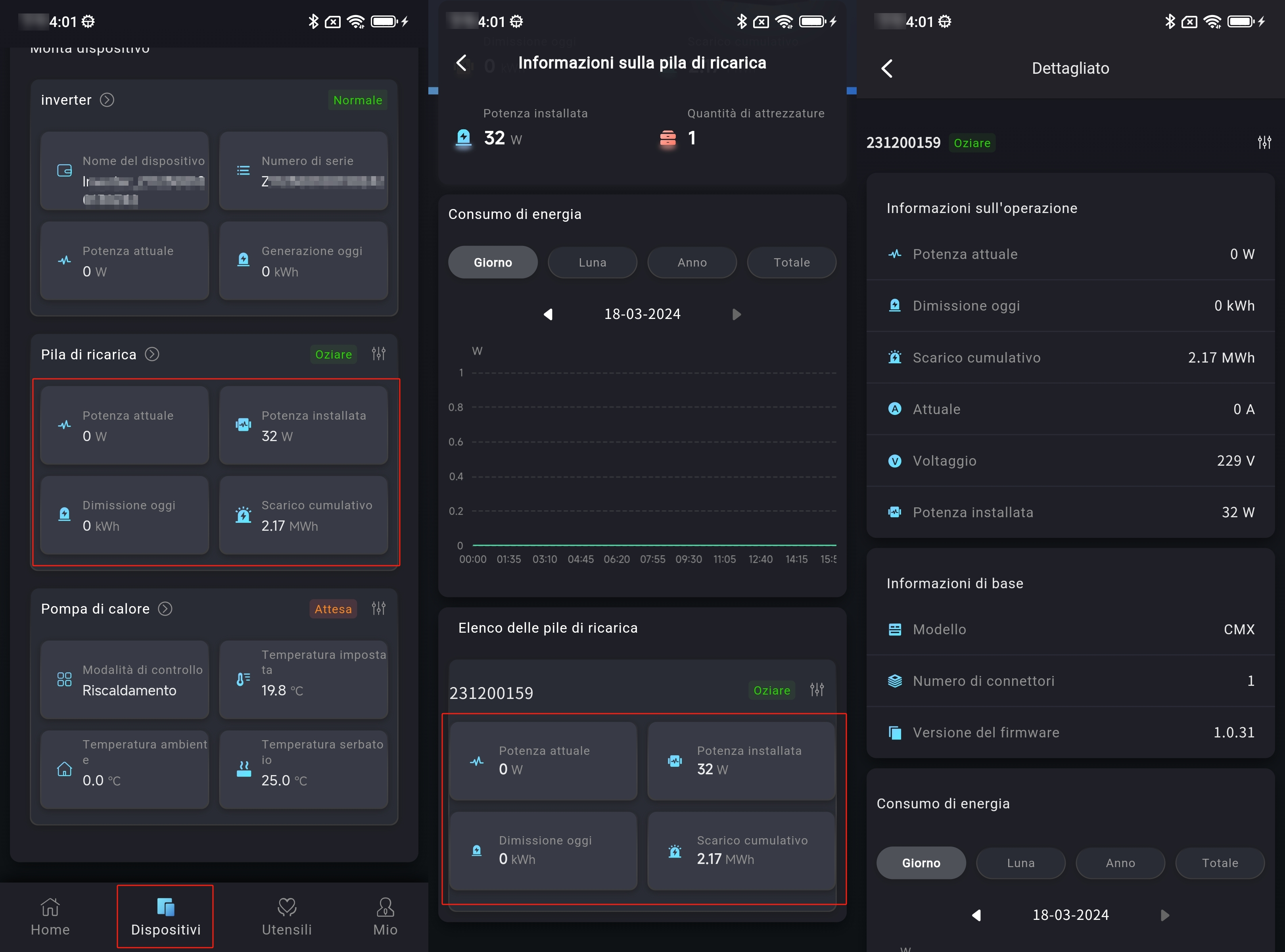The image size is (1285, 952).
Task: Go back from Informazioni sulla pila di ricarica
Action: click(461, 63)
